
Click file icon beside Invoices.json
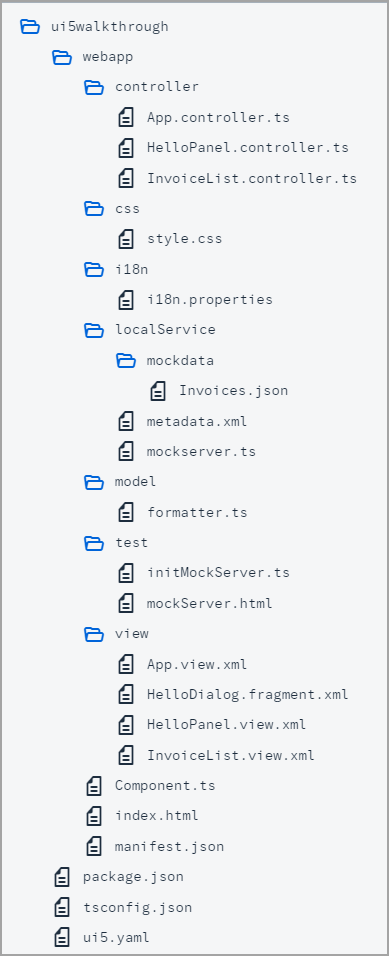pyautogui.click(x=158, y=390)
